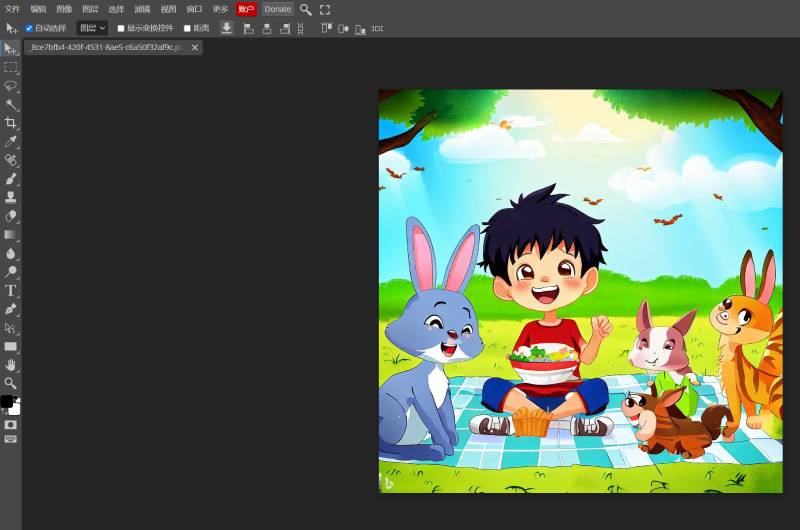
Task: Click the Donate button
Action: coord(278,9)
